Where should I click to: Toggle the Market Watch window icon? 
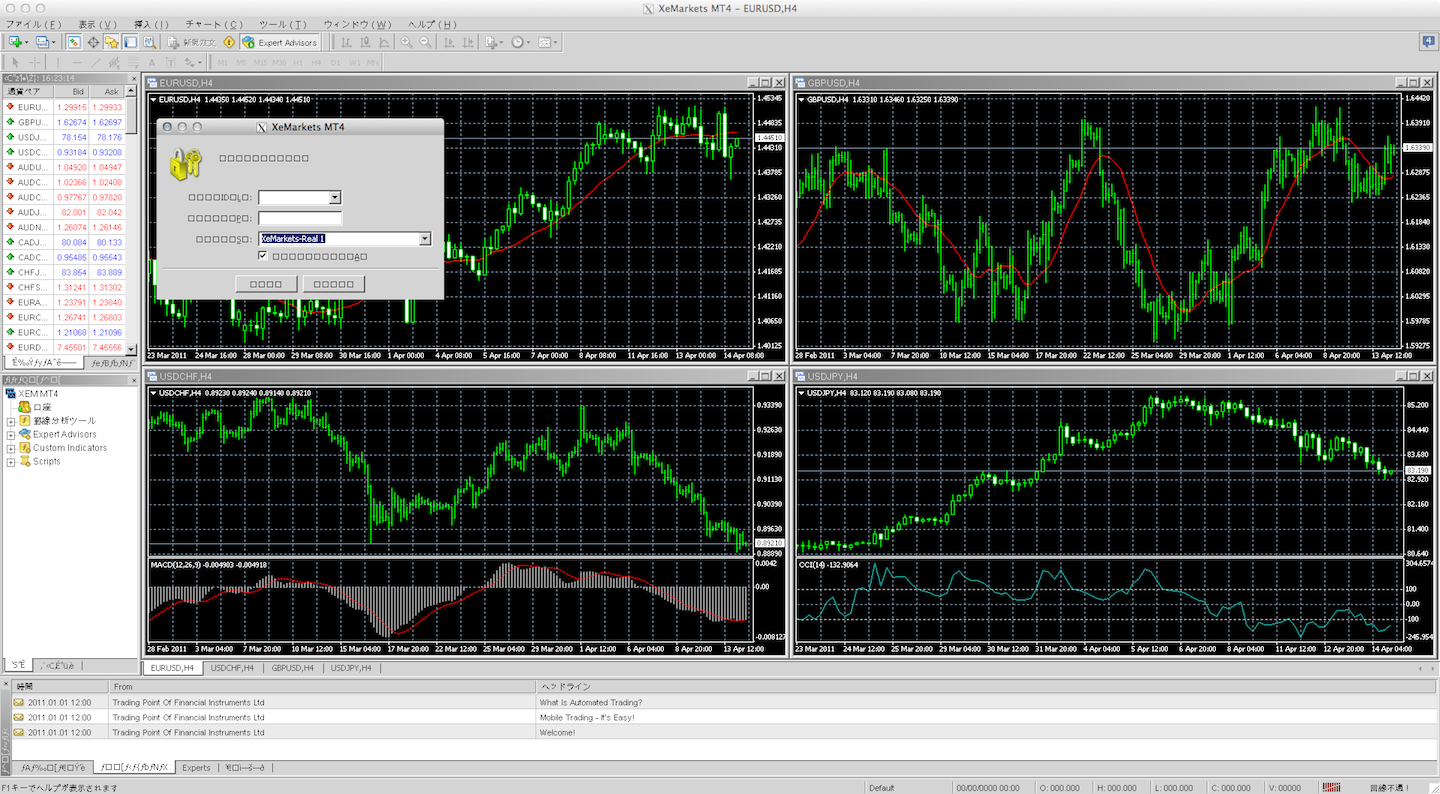pos(73,42)
